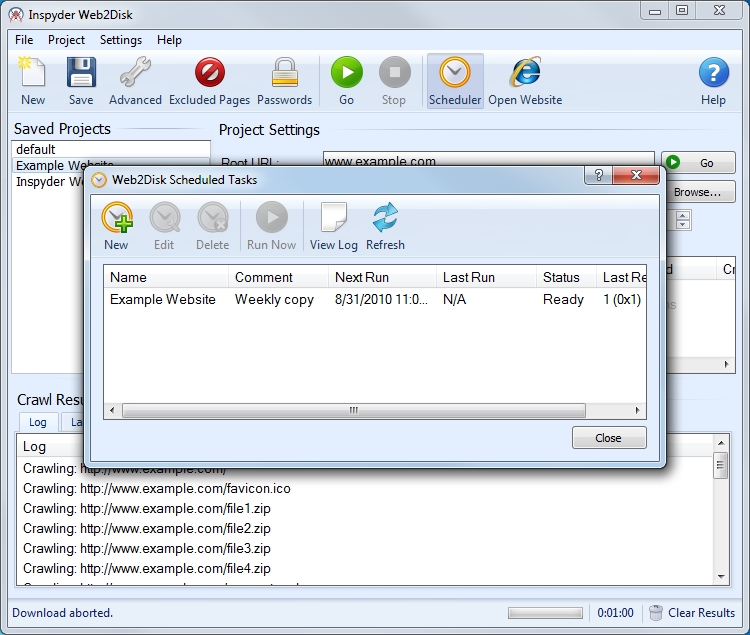Image resolution: width=750 pixels, height=635 pixels.
Task: Switch to the Log tab in Crawl Results
Action: click(x=37, y=422)
